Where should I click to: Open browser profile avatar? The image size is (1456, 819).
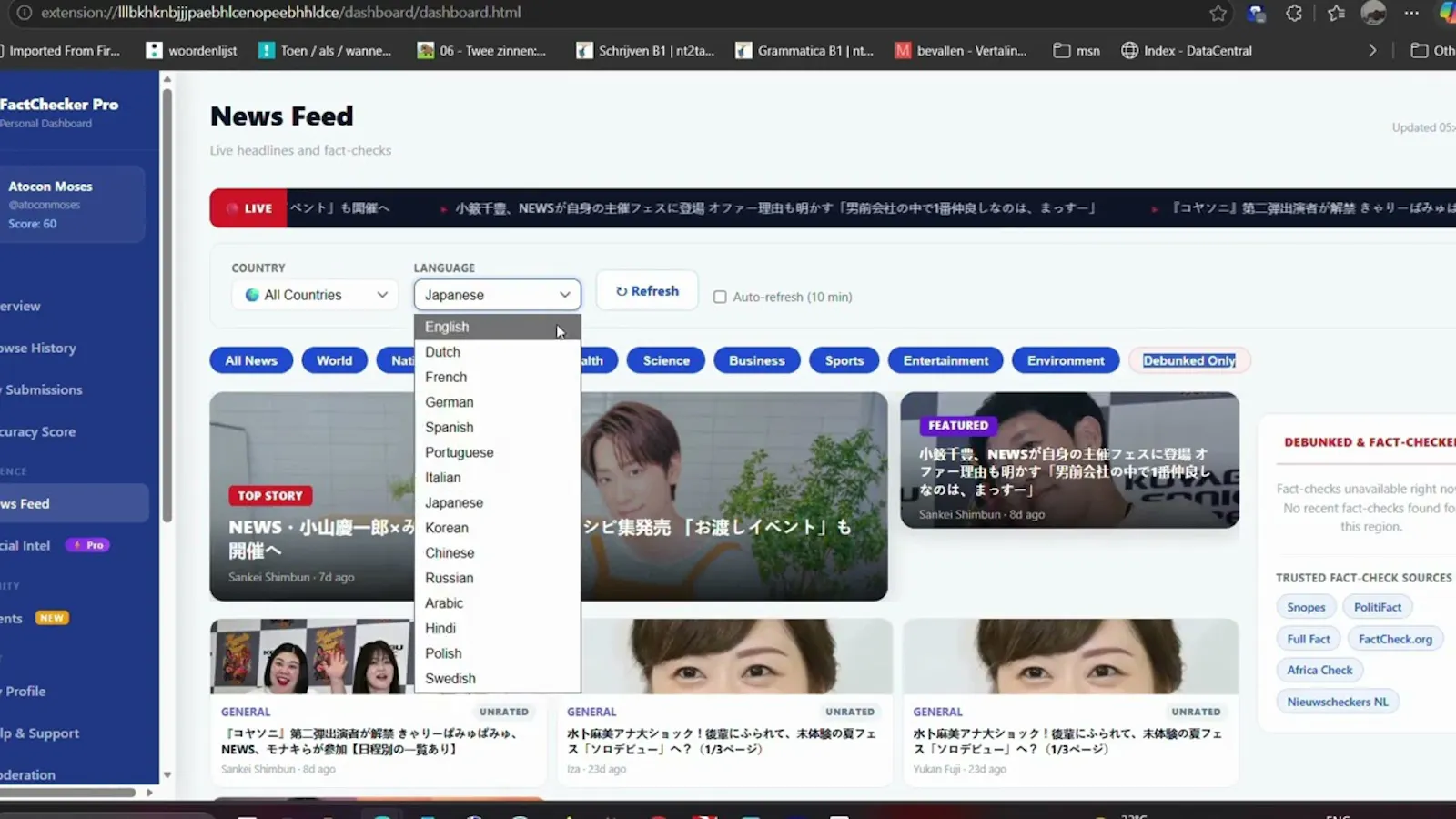coord(1373,13)
